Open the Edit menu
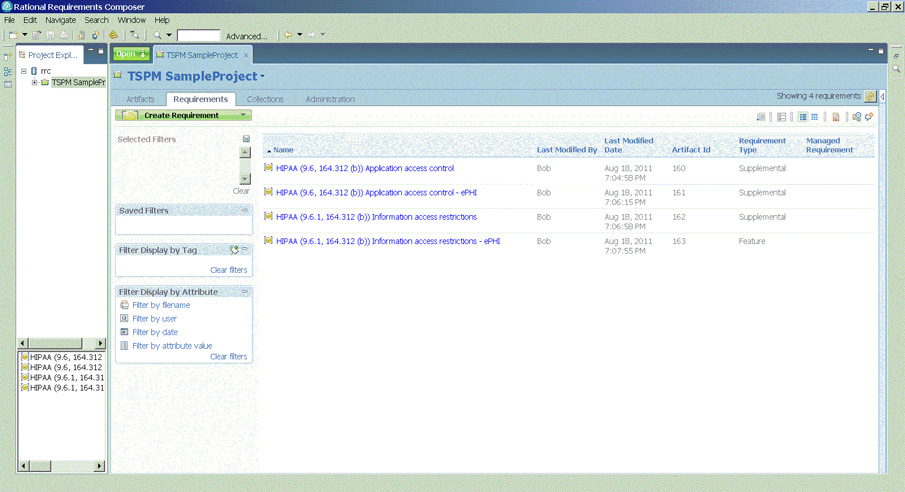905x492 pixels. coord(30,20)
